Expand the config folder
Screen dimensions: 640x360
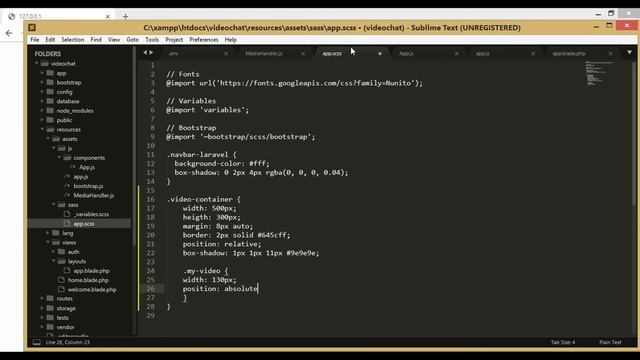42,91
